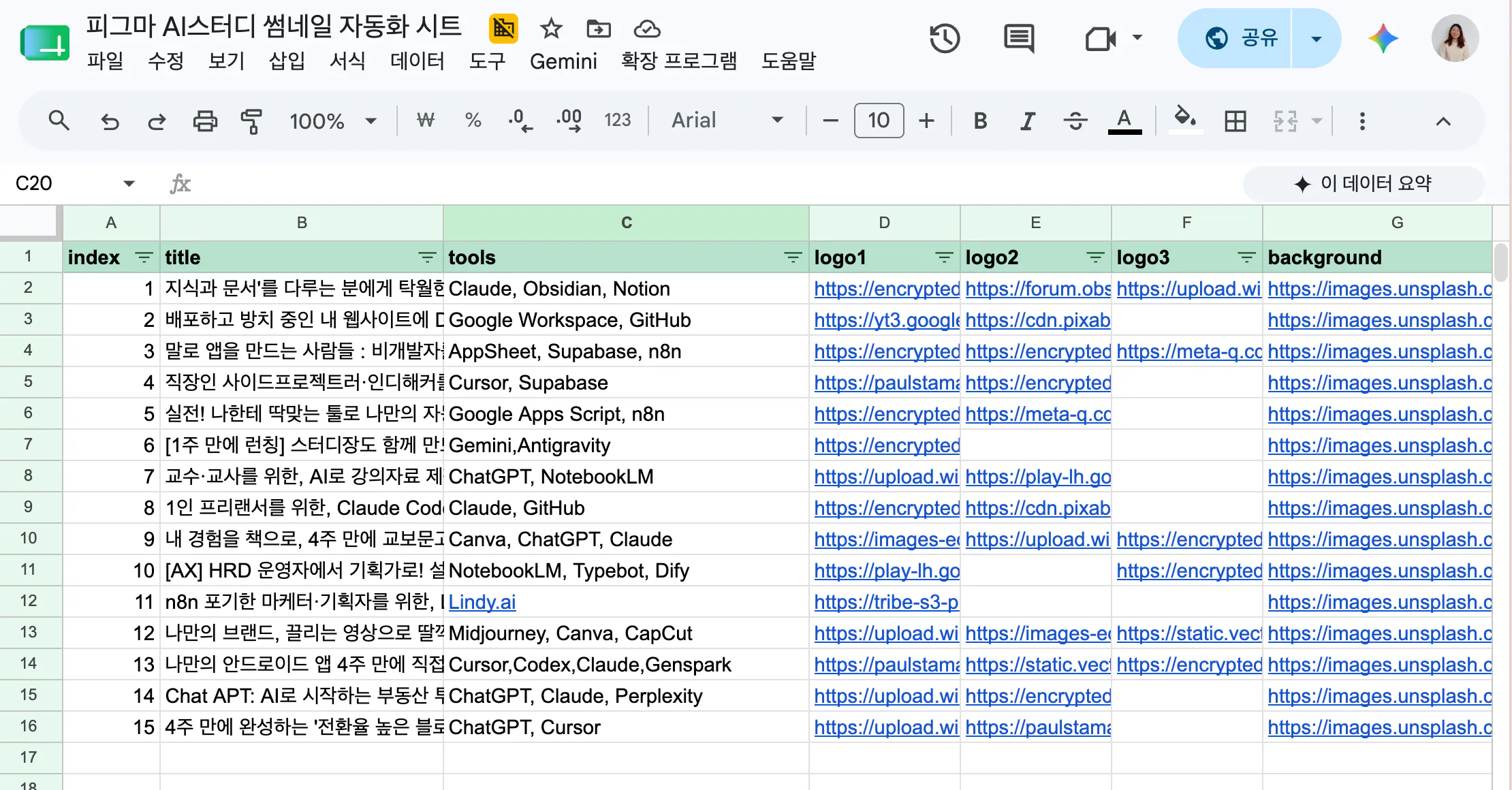
Task: Select row 12 header
Action: click(29, 601)
